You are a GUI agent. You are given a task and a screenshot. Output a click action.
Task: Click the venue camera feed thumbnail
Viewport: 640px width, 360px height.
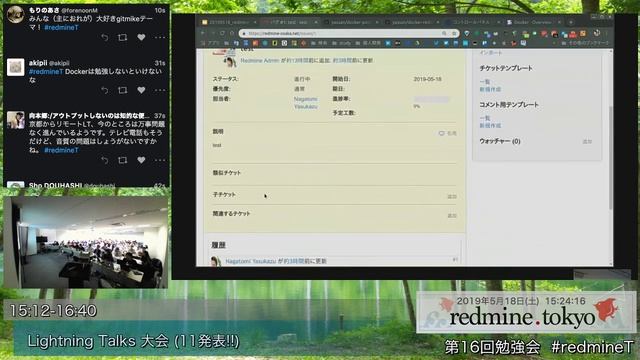click(x=86, y=242)
